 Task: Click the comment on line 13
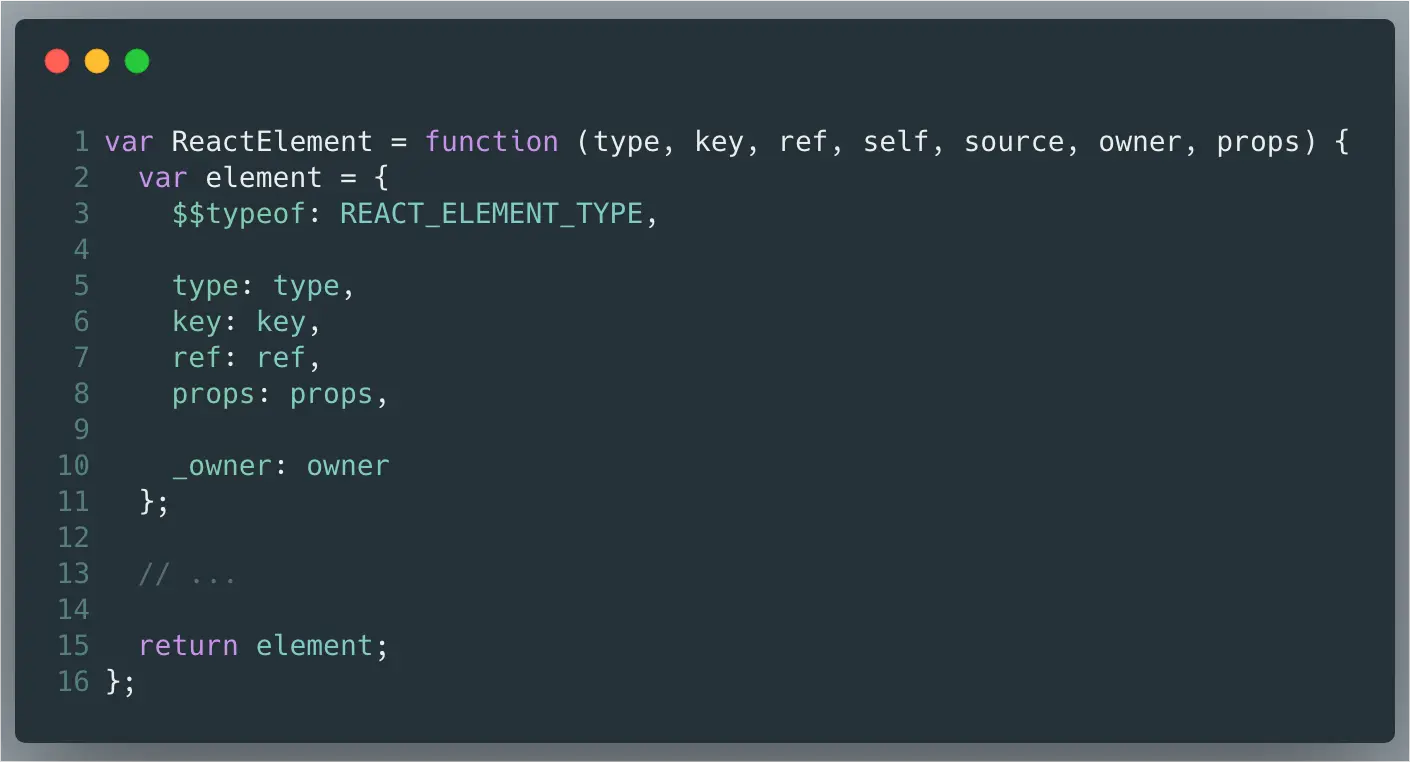coord(187,575)
